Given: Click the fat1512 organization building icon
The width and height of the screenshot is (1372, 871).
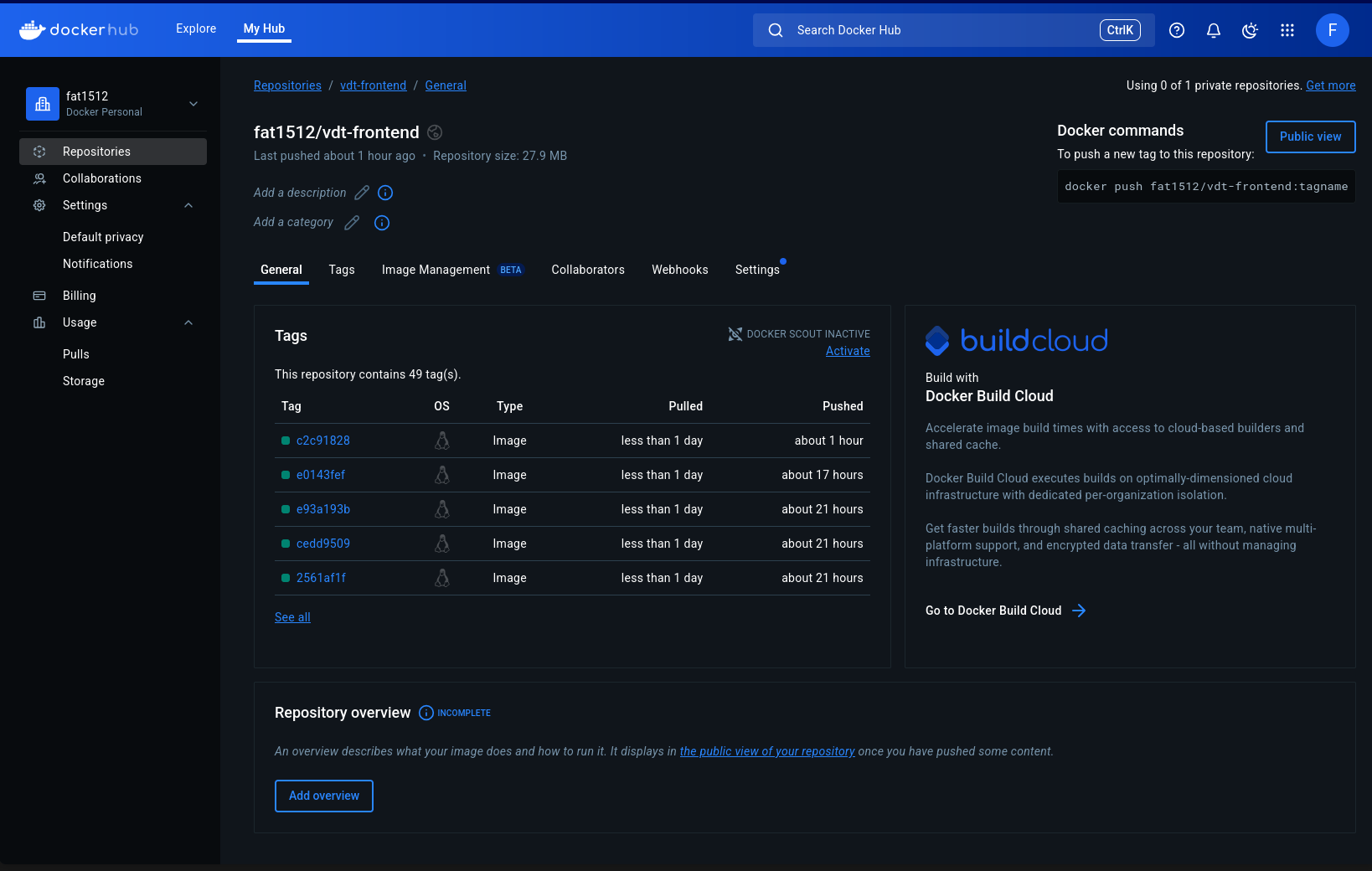Looking at the screenshot, I should [x=43, y=104].
